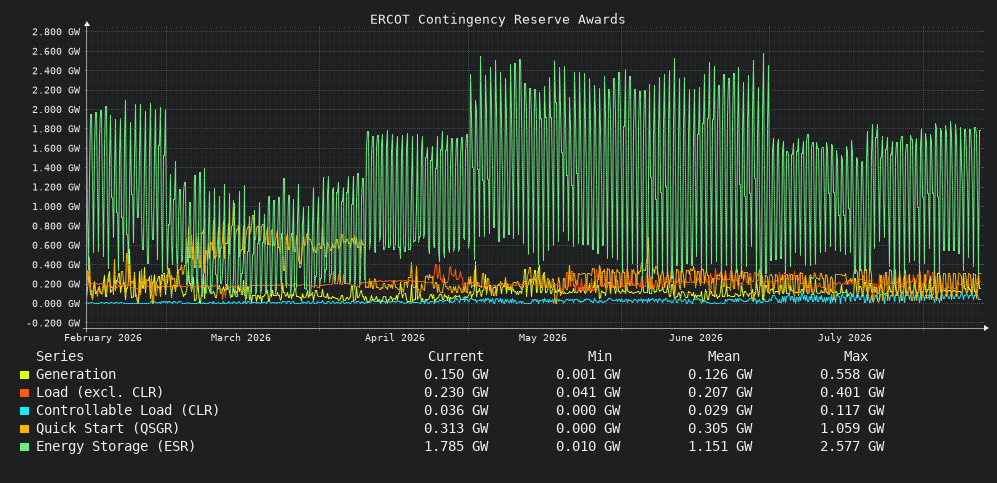Screen dimensions: 997x483
Task: Click the June 2026 x-axis label
Action: point(696,337)
